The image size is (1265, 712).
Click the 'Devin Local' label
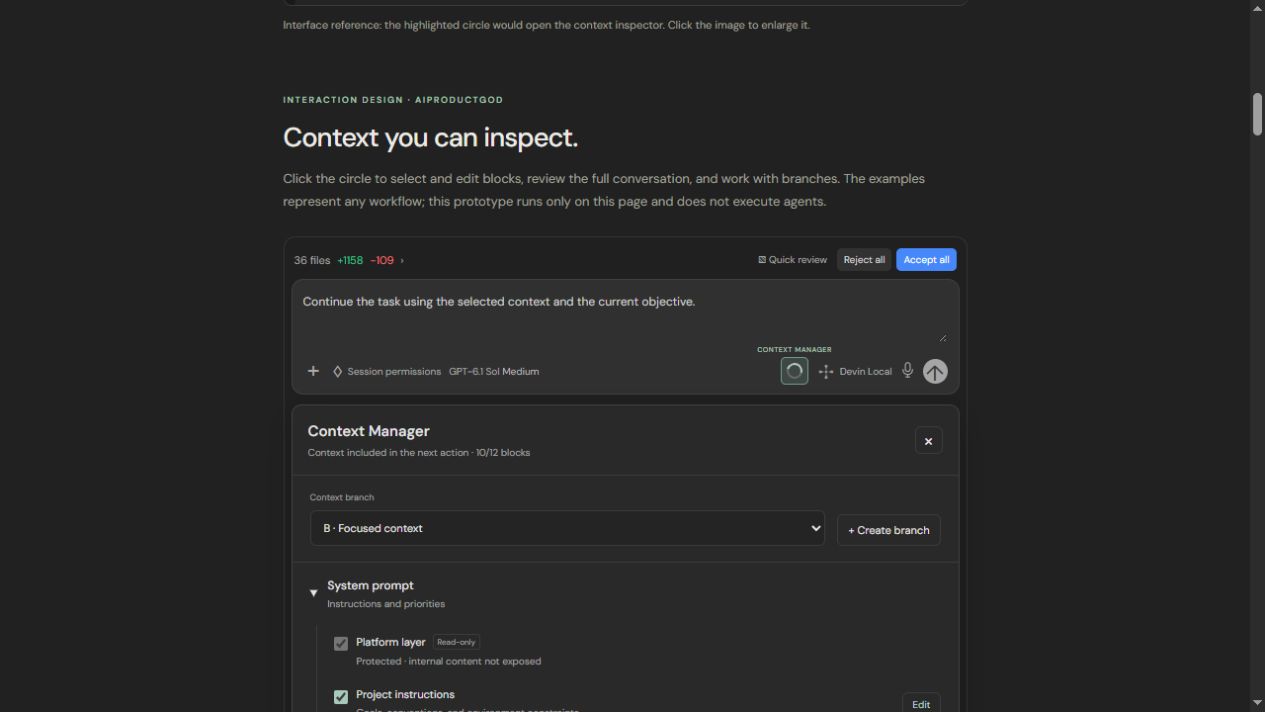(x=865, y=371)
